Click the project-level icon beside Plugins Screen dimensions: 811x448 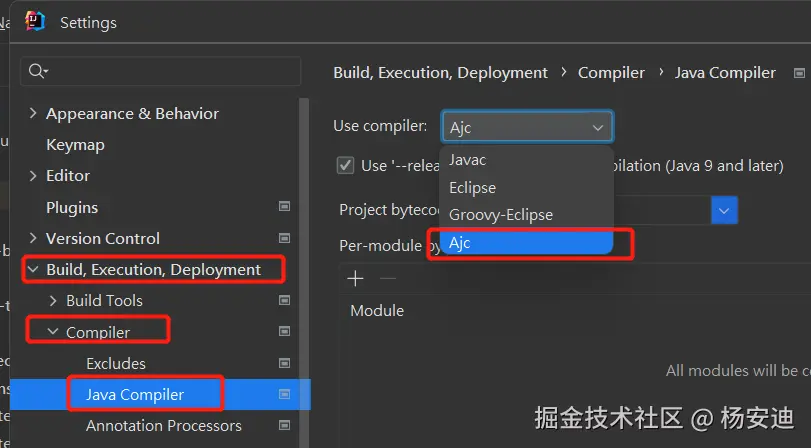coord(284,207)
